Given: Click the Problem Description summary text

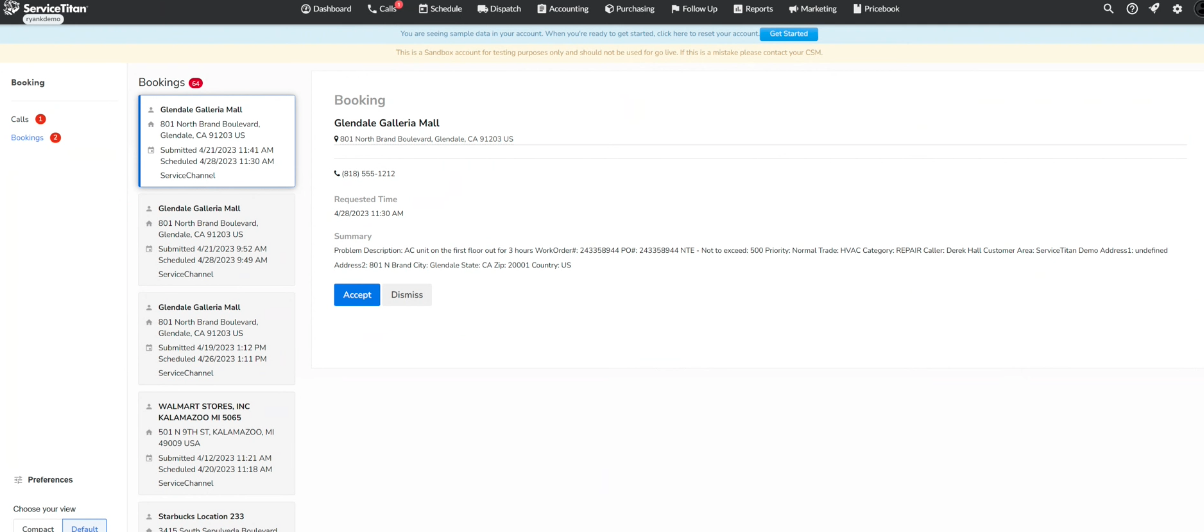Looking at the screenshot, I should pyautogui.click(x=751, y=258).
